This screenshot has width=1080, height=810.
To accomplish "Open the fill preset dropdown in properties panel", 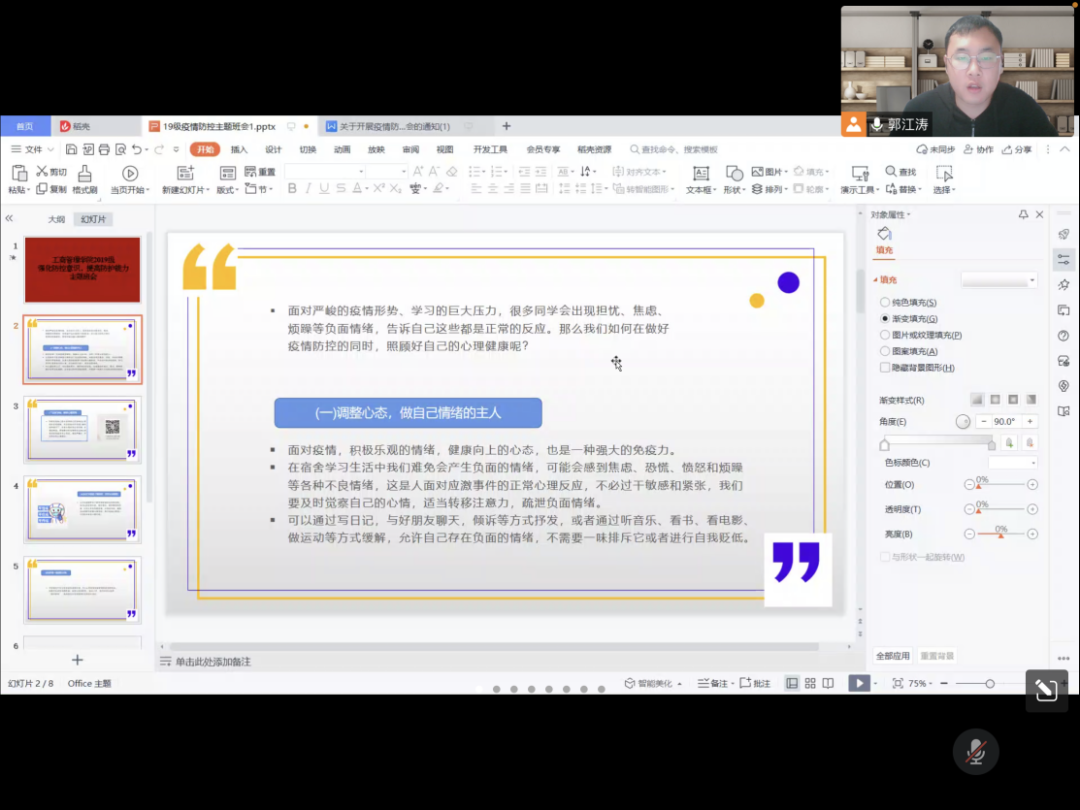I will (1000, 280).
